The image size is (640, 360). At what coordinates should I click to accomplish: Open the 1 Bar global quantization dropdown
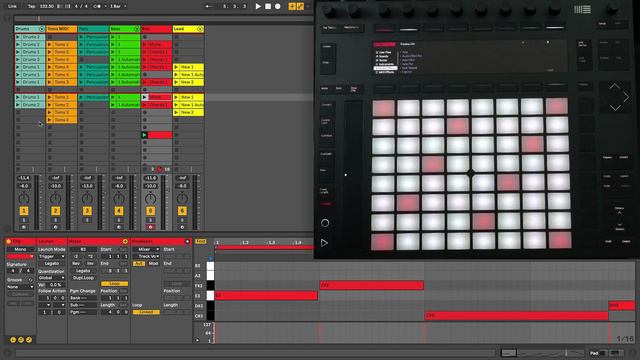click(118, 6)
